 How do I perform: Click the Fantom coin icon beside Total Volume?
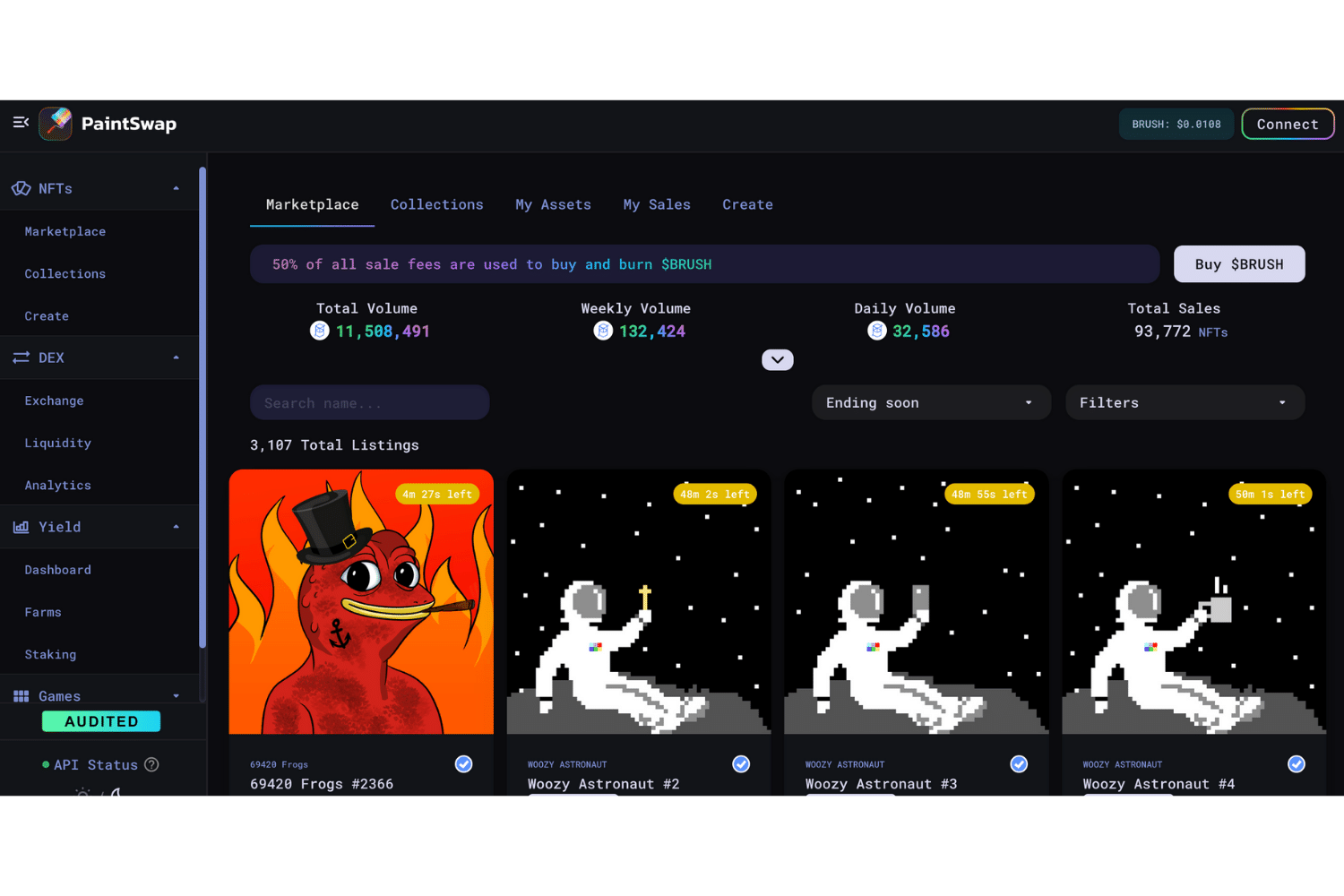(x=319, y=331)
